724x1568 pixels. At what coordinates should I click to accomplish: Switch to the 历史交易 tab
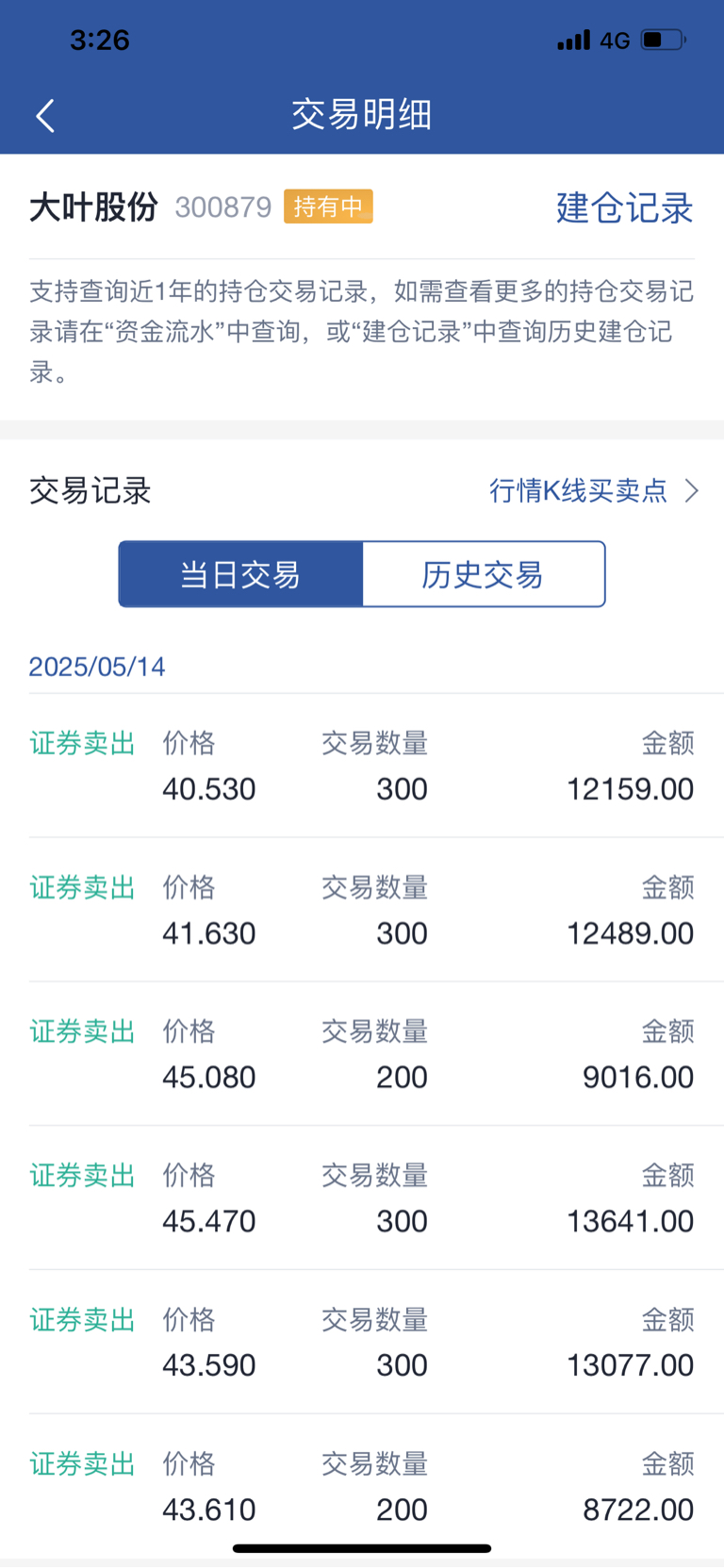point(484,574)
